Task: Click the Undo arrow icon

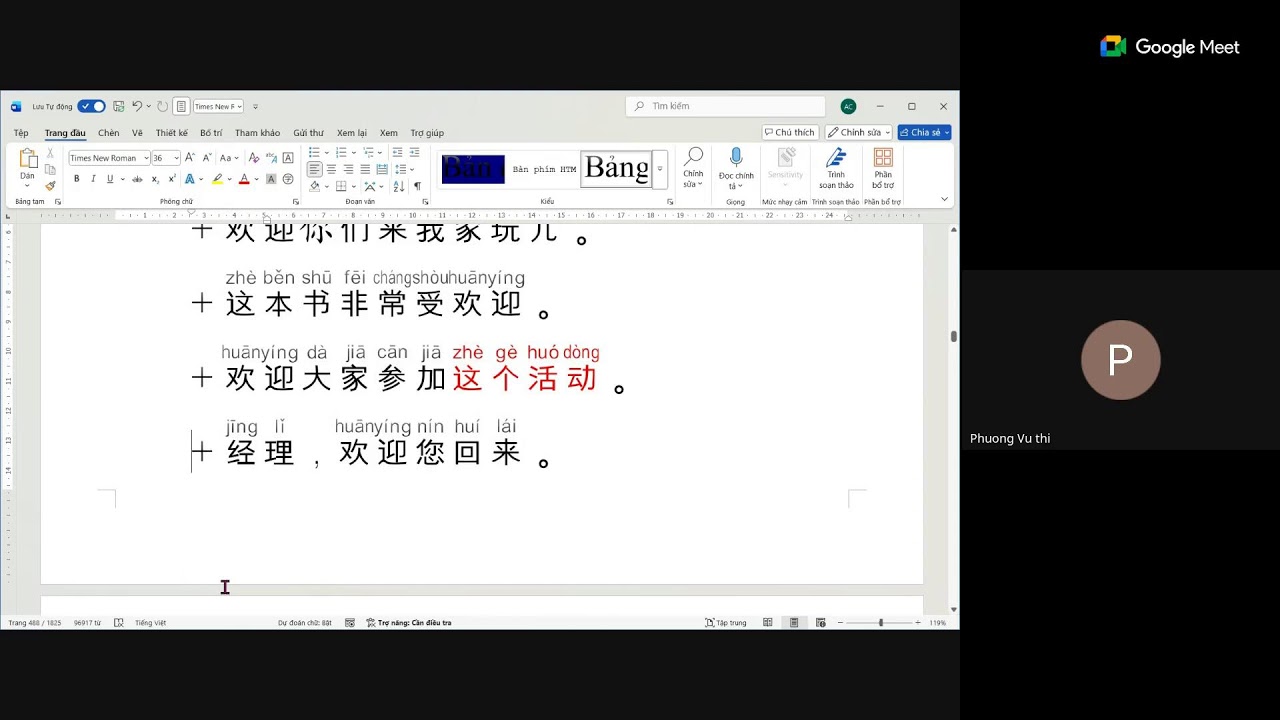Action: (137, 106)
